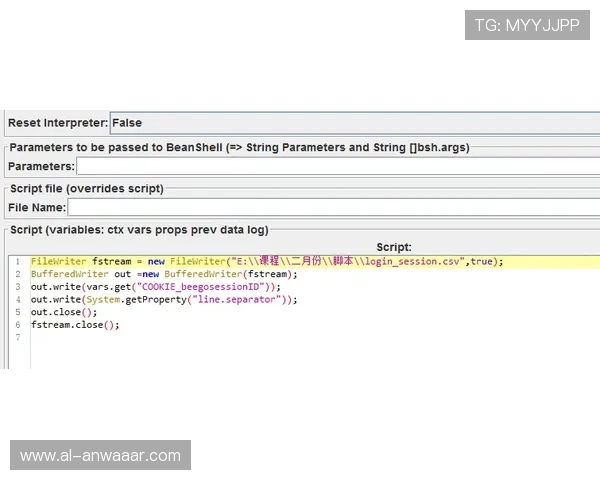Click line number 3 in the gutter

pos(17,287)
